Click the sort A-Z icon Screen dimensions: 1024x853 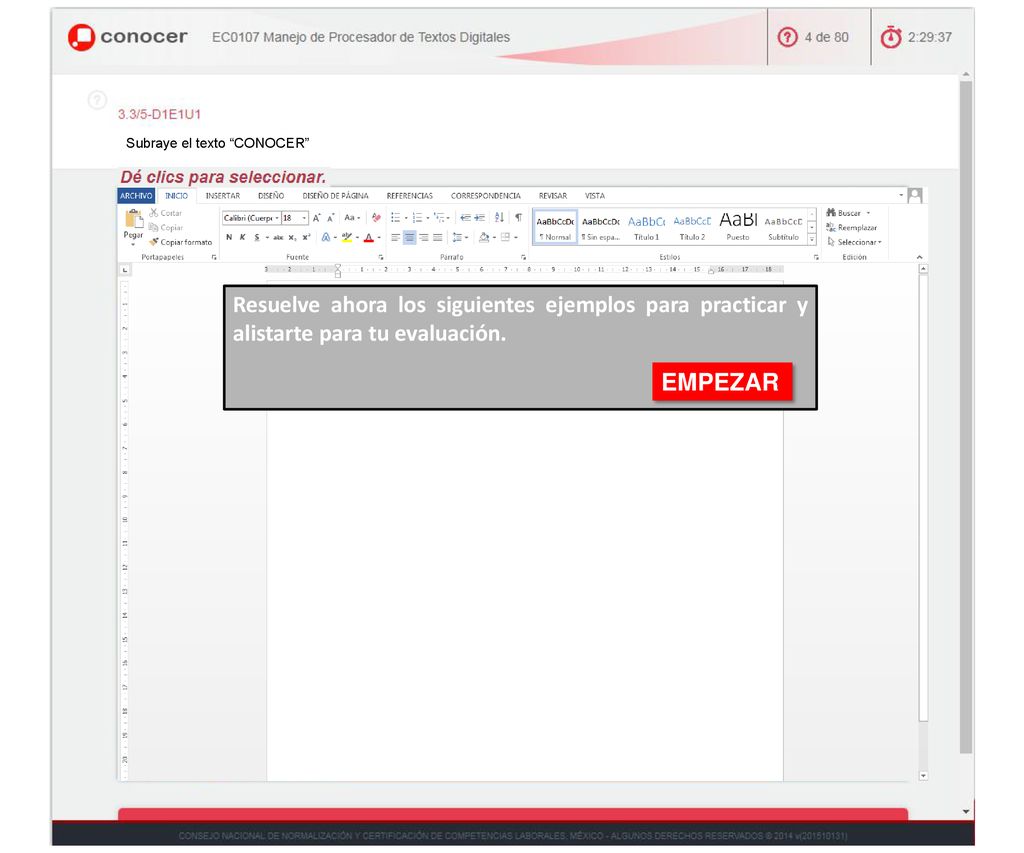pos(500,218)
